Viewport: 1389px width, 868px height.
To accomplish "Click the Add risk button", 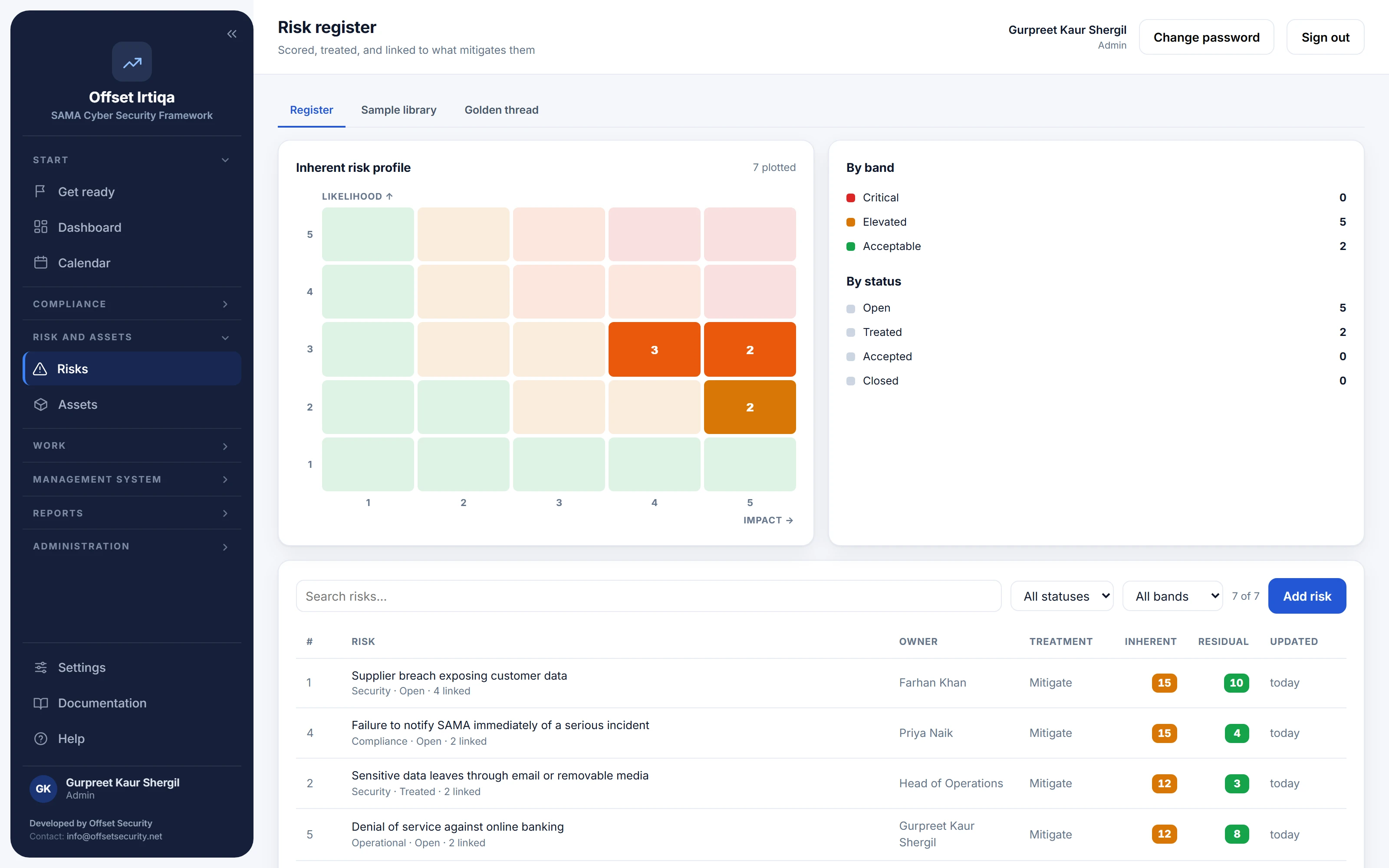I will [1307, 596].
